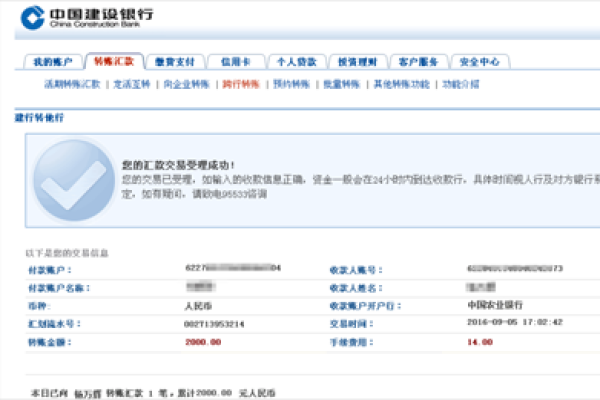600x400 pixels.
Task: Click the 您的汇款交易受理成功 message
Action: [178, 165]
